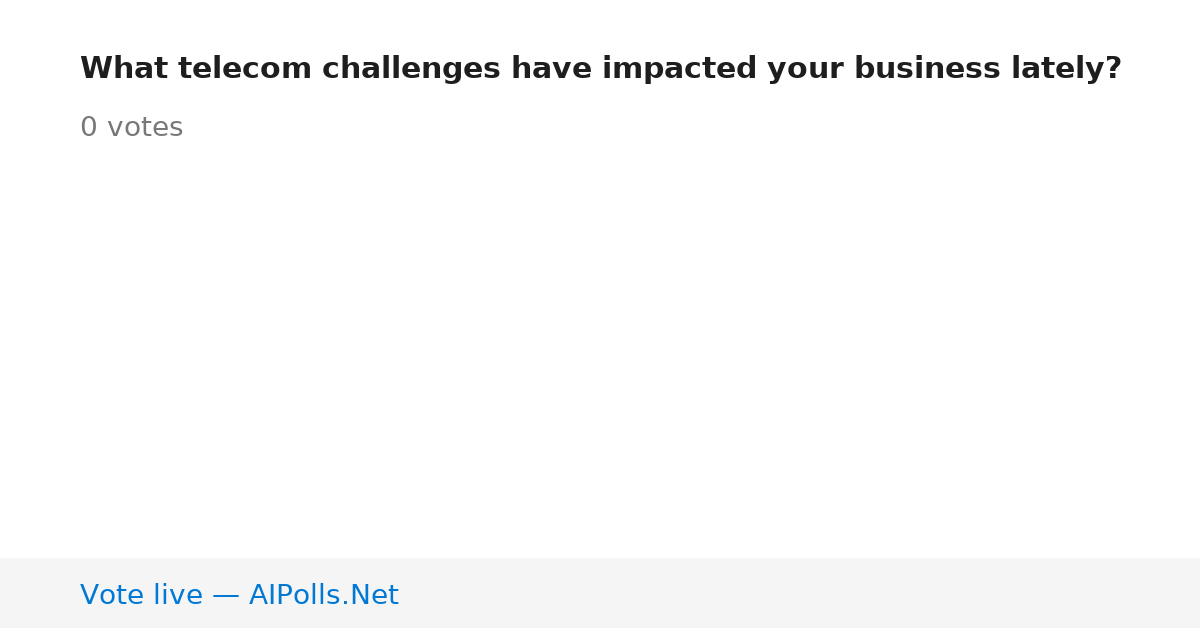The width and height of the screenshot is (1200, 628).
Task: Click the poll question heading
Action: [601, 69]
